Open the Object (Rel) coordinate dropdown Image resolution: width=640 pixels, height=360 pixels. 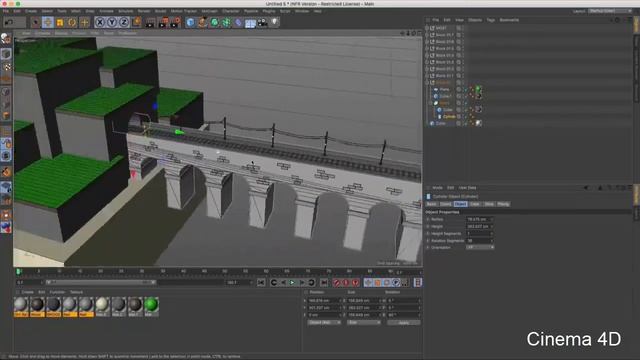pyautogui.click(x=324, y=322)
